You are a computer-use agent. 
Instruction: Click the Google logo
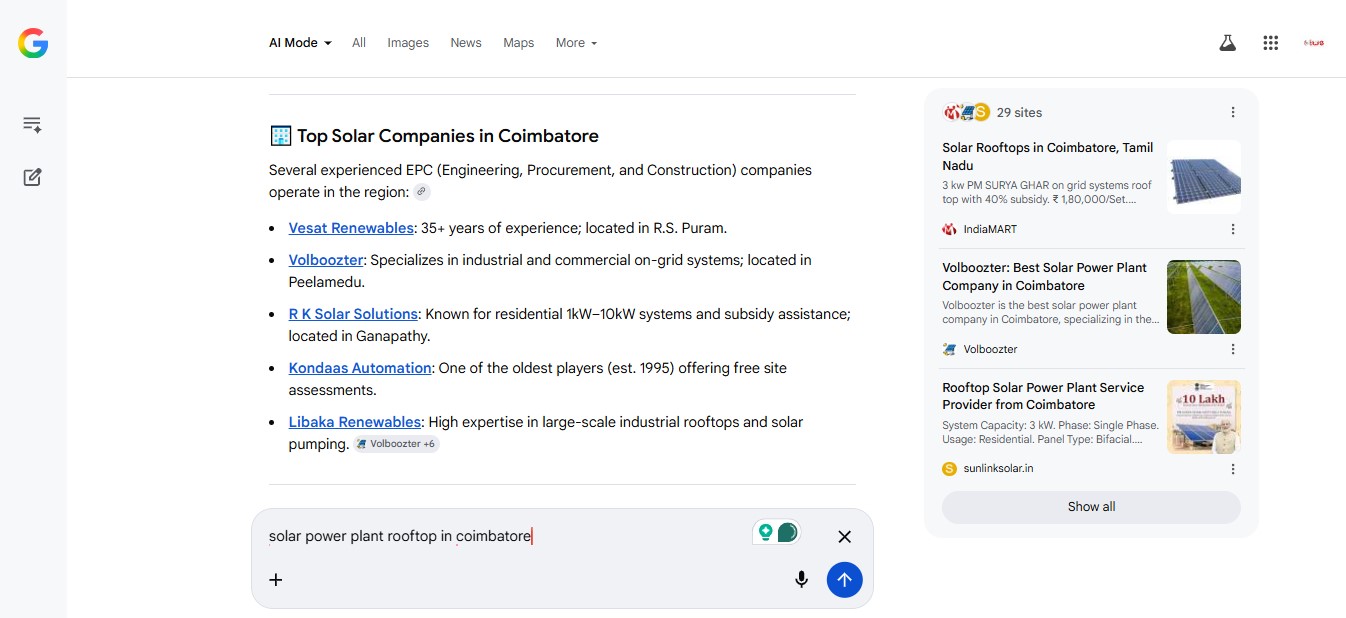coord(33,43)
